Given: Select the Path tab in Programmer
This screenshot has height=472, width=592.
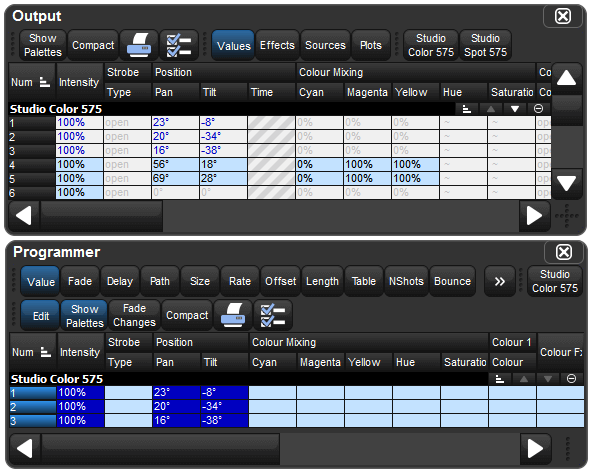Looking at the screenshot, I should 160,281.
